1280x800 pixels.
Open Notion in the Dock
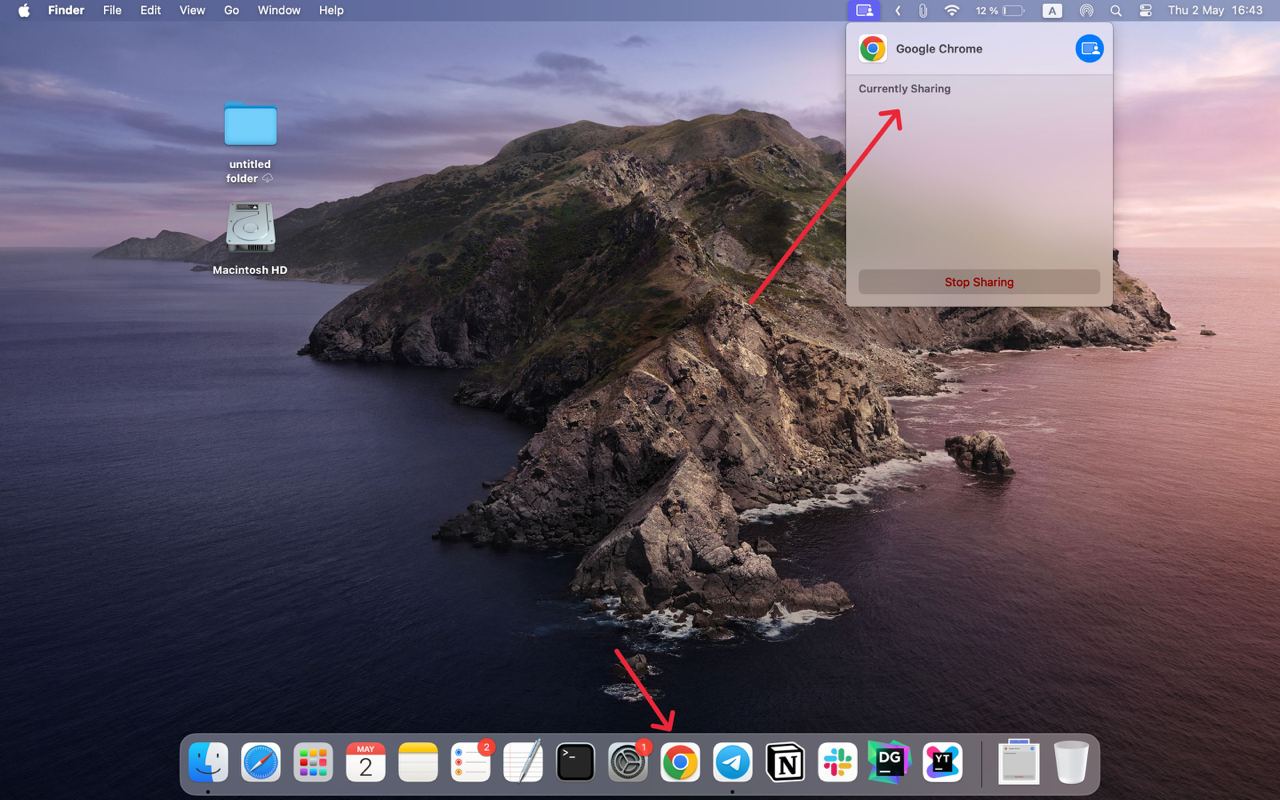pyautogui.click(x=785, y=763)
